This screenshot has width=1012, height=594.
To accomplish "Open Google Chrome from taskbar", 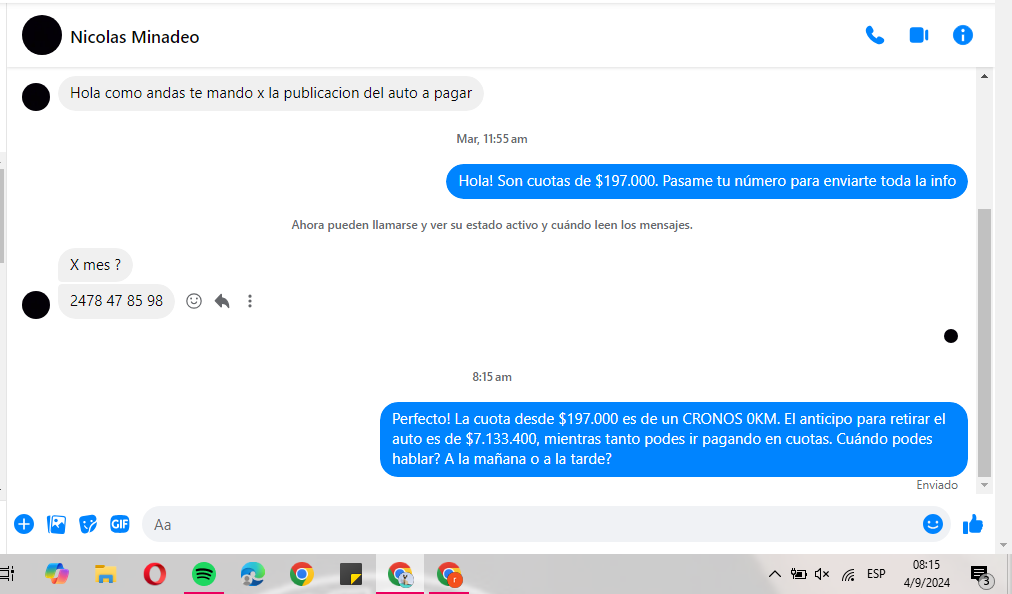I will [301, 573].
